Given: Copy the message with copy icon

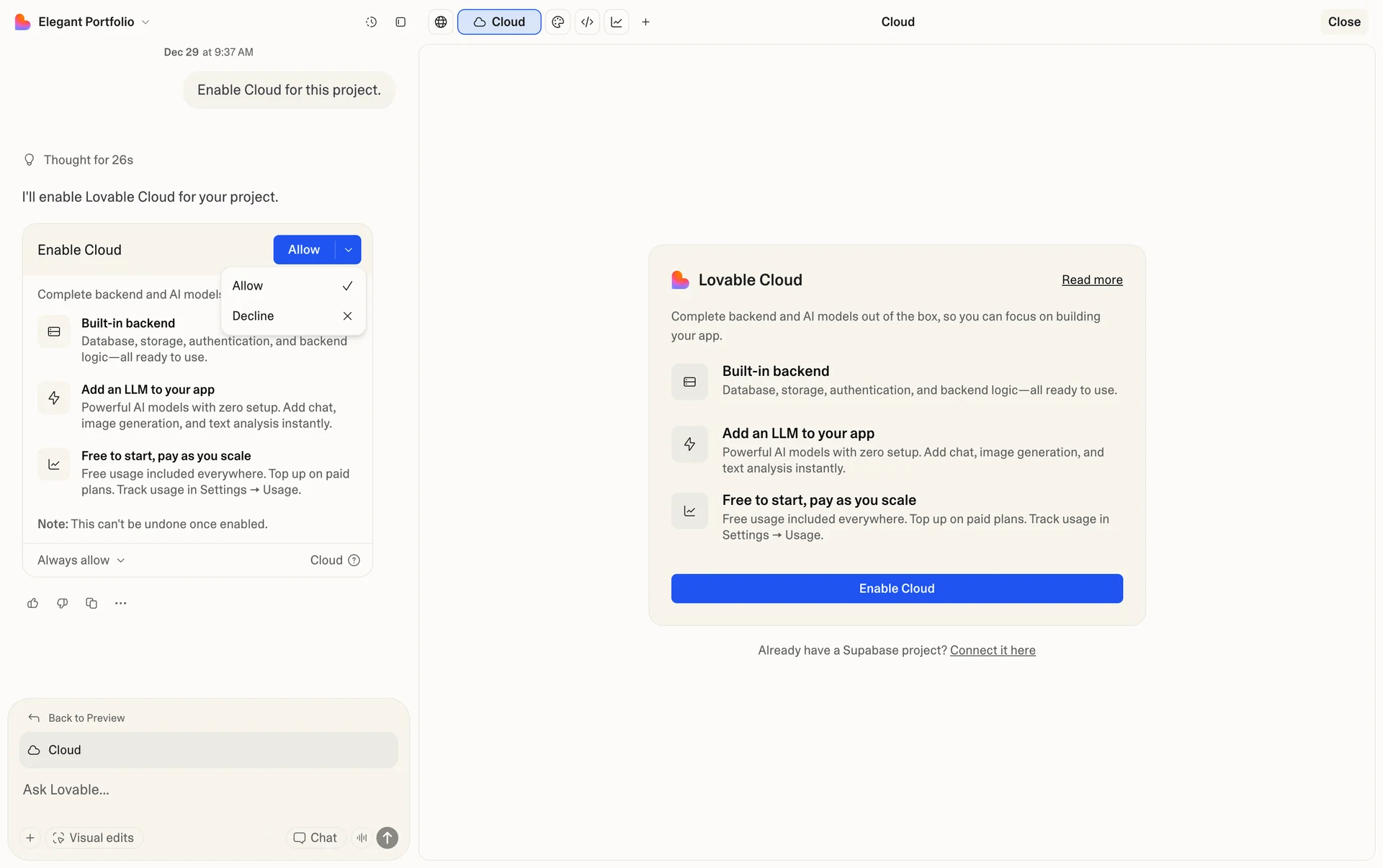Looking at the screenshot, I should click(91, 603).
